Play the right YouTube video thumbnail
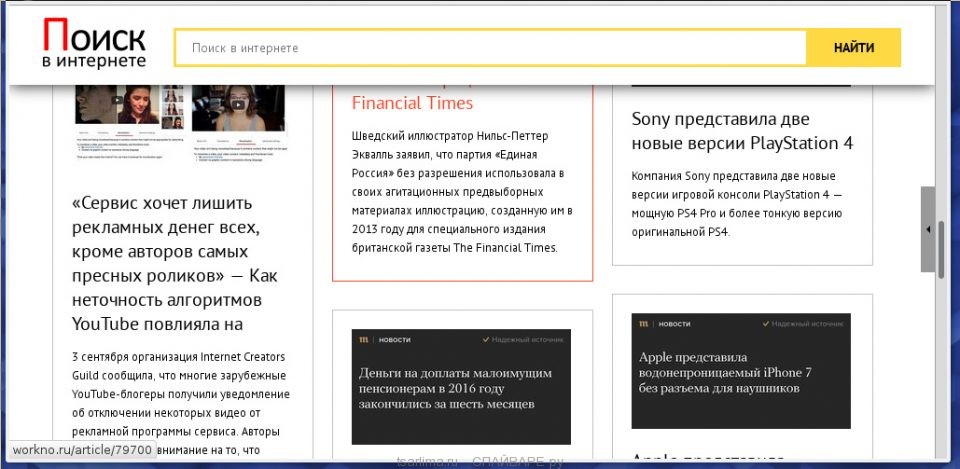 click(x=238, y=103)
